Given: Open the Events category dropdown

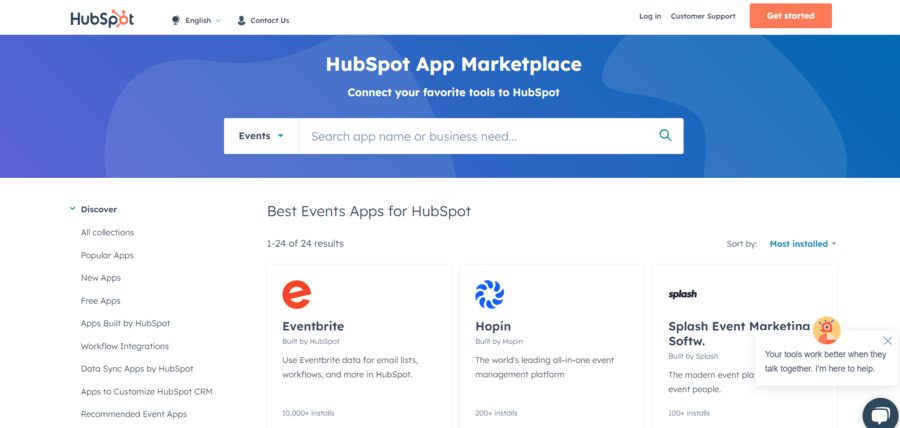Looking at the screenshot, I should (x=261, y=136).
